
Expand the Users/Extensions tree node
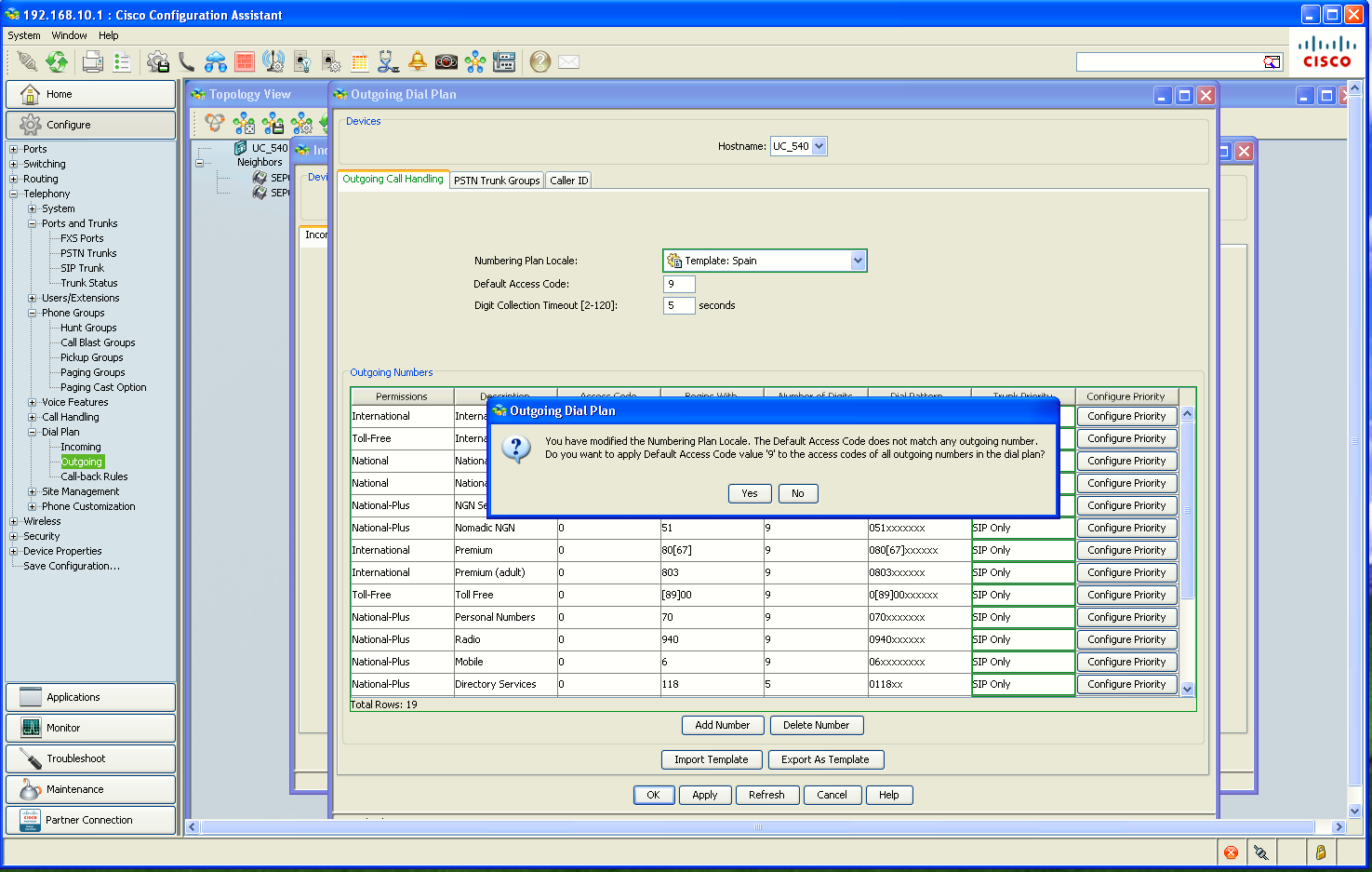click(33, 298)
